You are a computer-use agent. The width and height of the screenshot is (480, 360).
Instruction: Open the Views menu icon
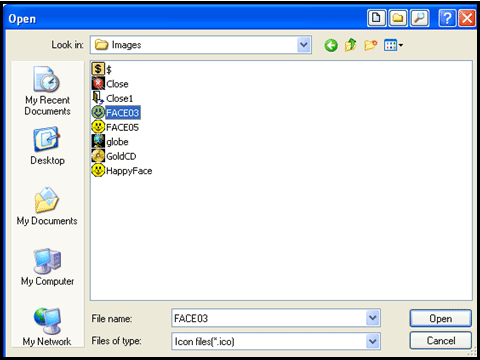point(393,45)
